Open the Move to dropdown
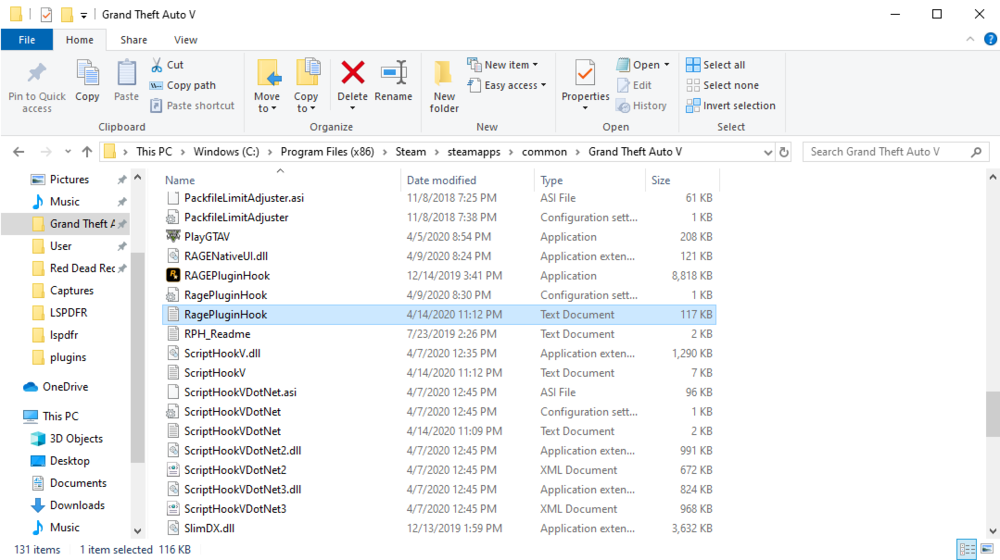 point(267,86)
